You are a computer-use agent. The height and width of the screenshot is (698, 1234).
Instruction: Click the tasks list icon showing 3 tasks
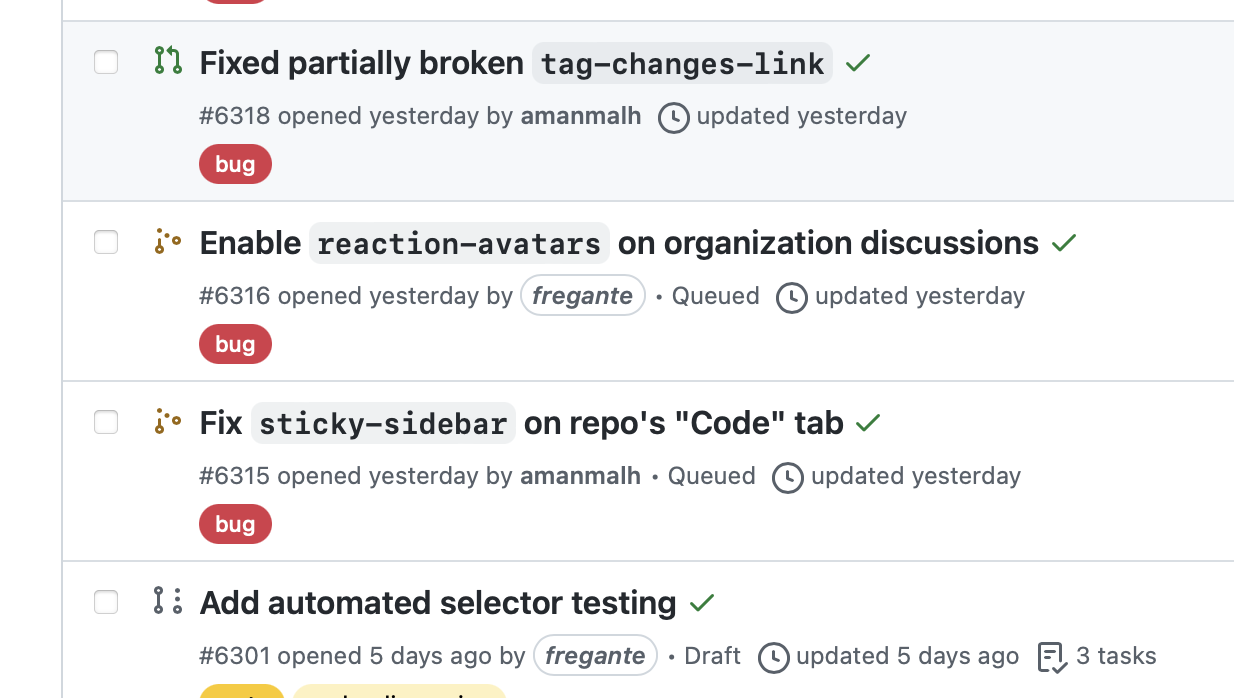pos(1051,657)
